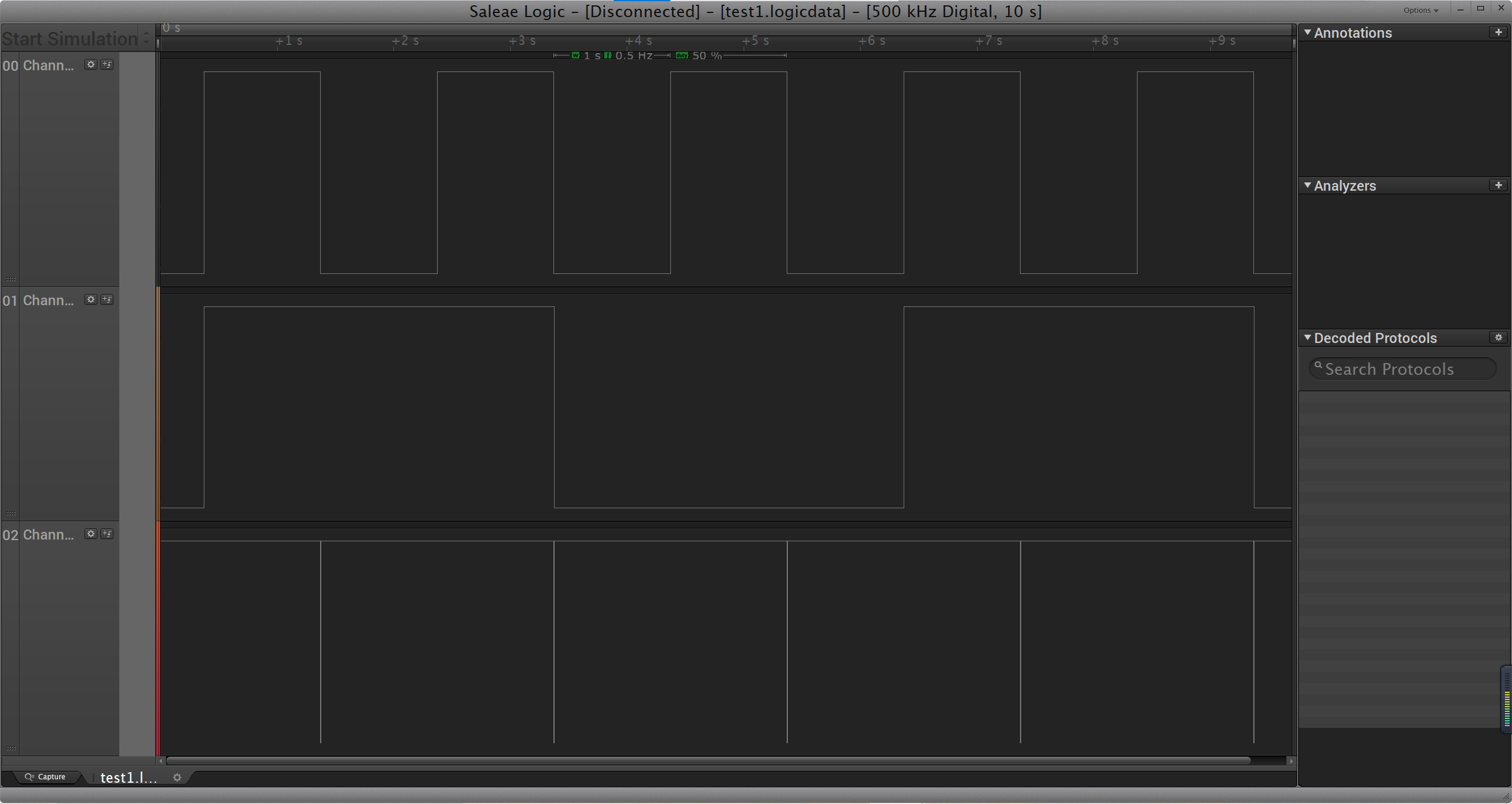This screenshot has height=804, width=1512.
Task: Click the memory usage meter on the right edge
Action: click(1507, 700)
